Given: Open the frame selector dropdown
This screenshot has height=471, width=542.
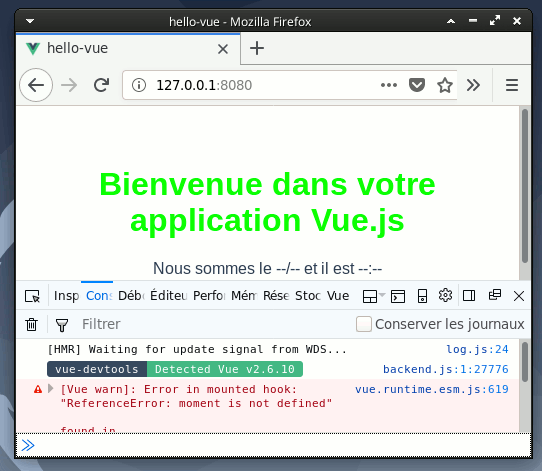Looking at the screenshot, I should 373,296.
